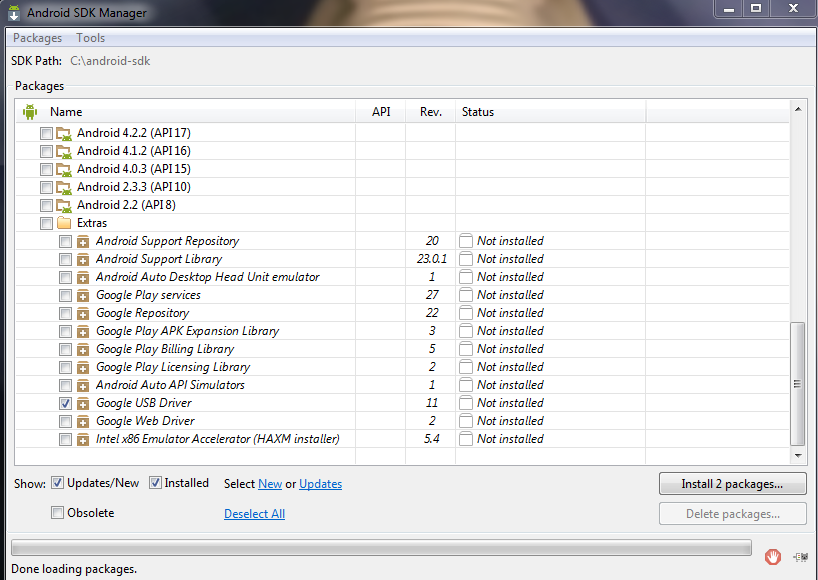Click the scrollbar down arrow

pos(798,455)
